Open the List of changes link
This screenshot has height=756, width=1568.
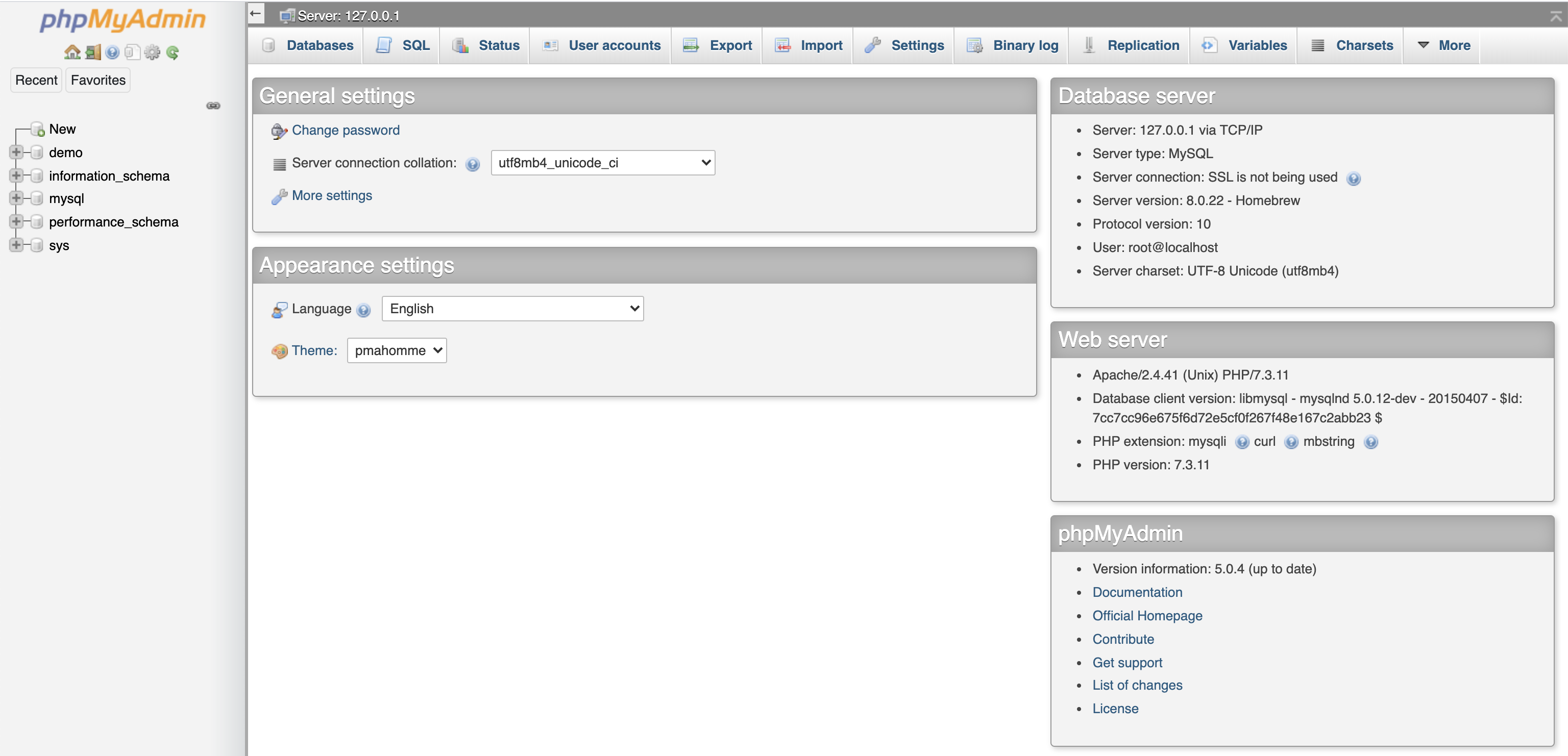1137,685
